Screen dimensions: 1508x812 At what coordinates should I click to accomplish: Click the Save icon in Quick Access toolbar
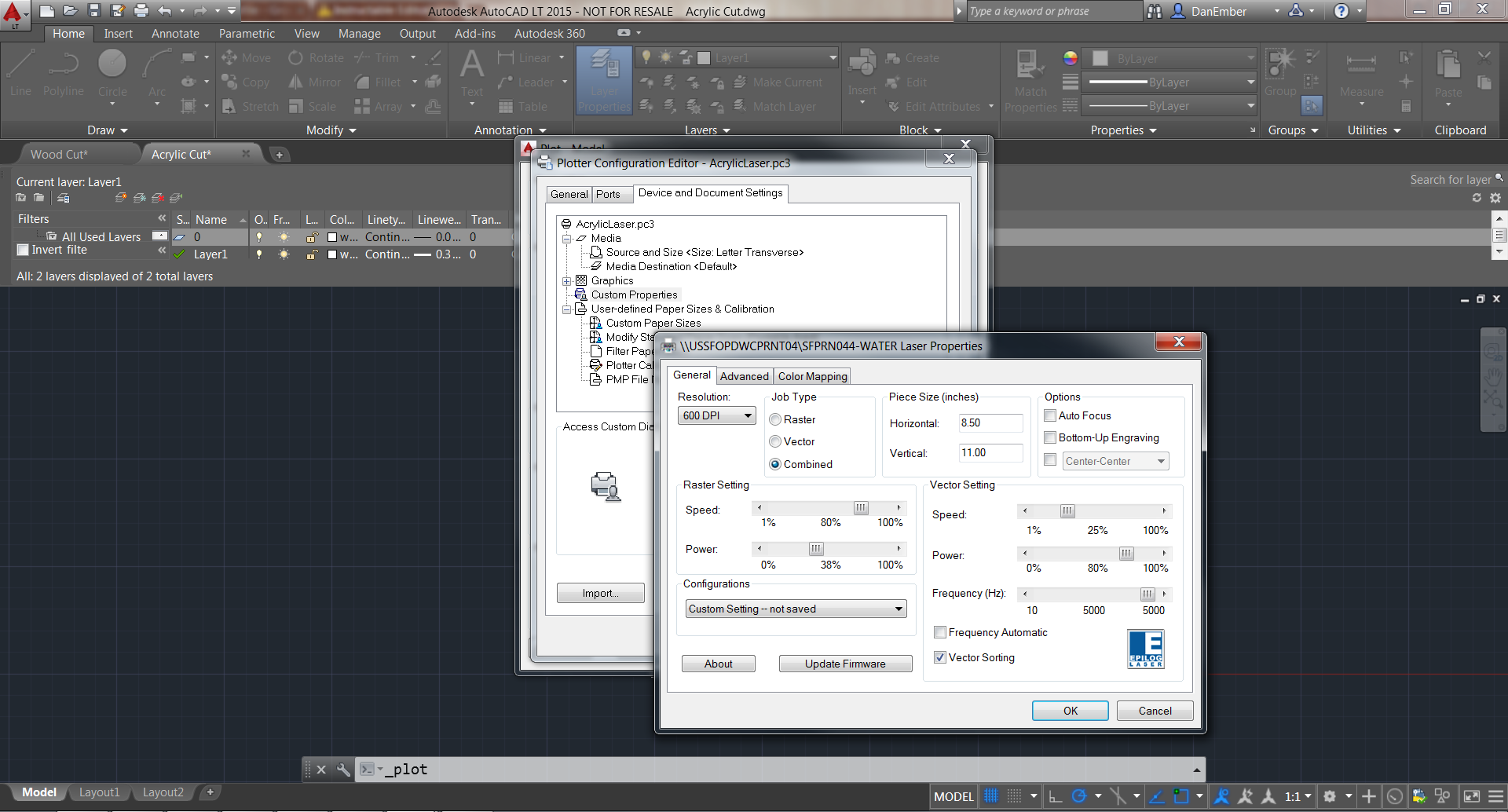click(x=93, y=10)
